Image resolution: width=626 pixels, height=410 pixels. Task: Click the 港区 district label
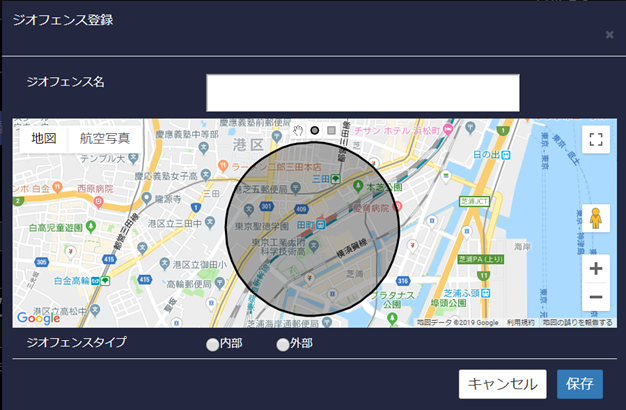pyautogui.click(x=248, y=145)
